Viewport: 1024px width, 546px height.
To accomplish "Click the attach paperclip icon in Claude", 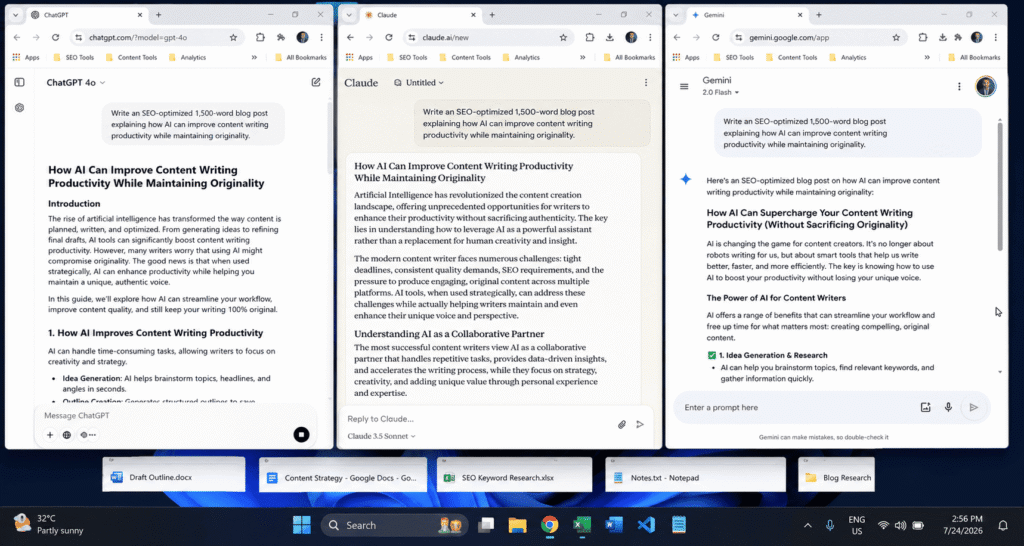I will tap(622, 425).
